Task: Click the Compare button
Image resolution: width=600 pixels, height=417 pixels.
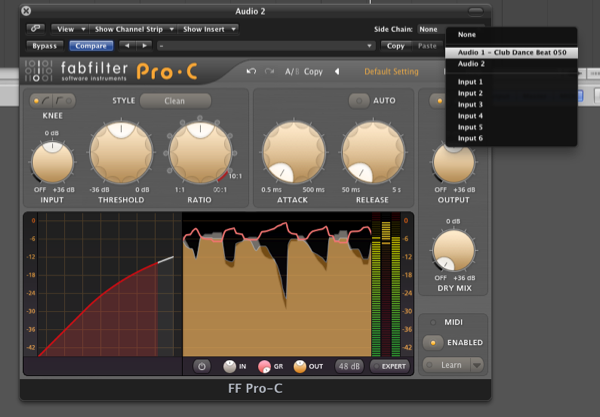Action: tap(91, 46)
